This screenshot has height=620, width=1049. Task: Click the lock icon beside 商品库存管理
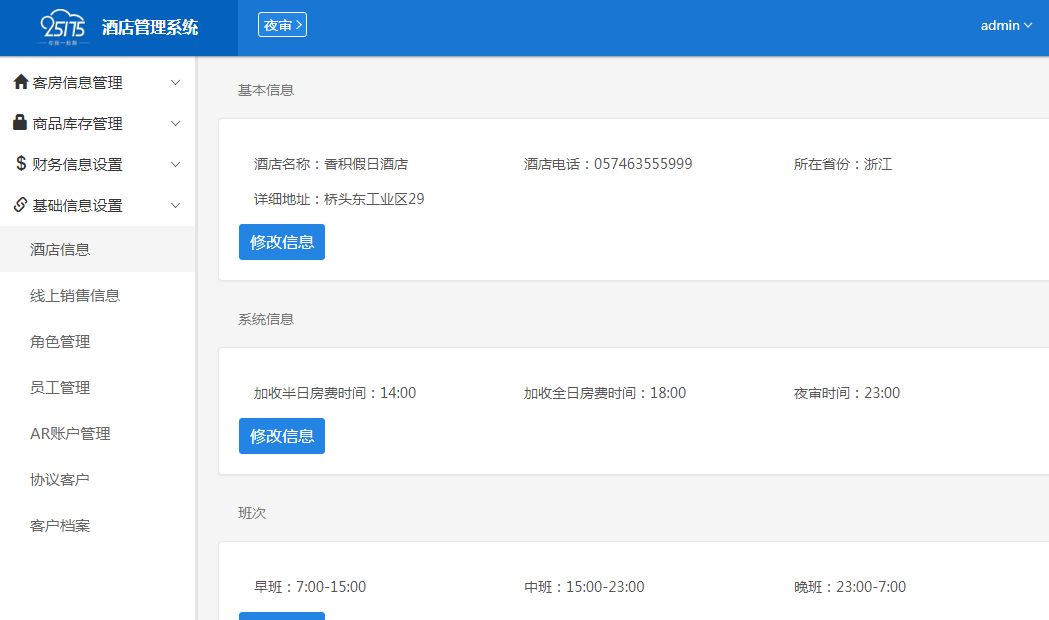(20, 122)
